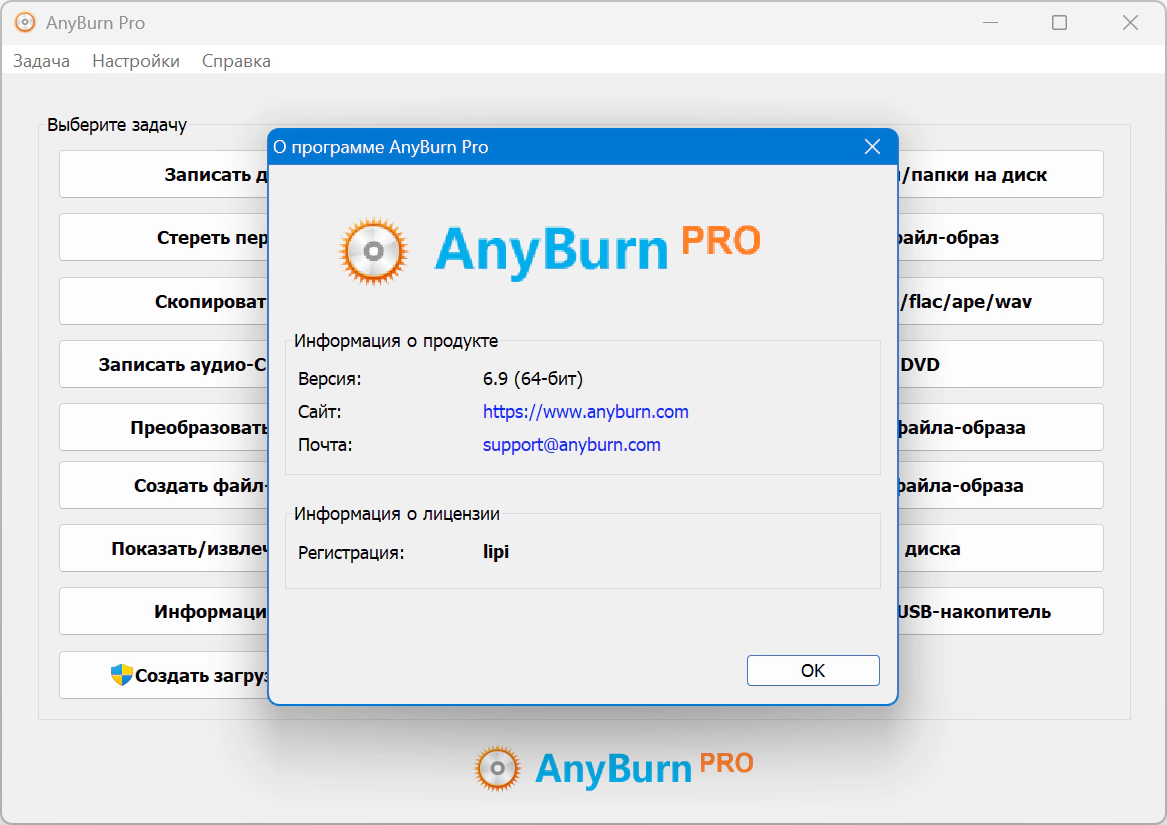Click the Стереть перезаписываемый button
The height and width of the screenshot is (825, 1167).
164,238
